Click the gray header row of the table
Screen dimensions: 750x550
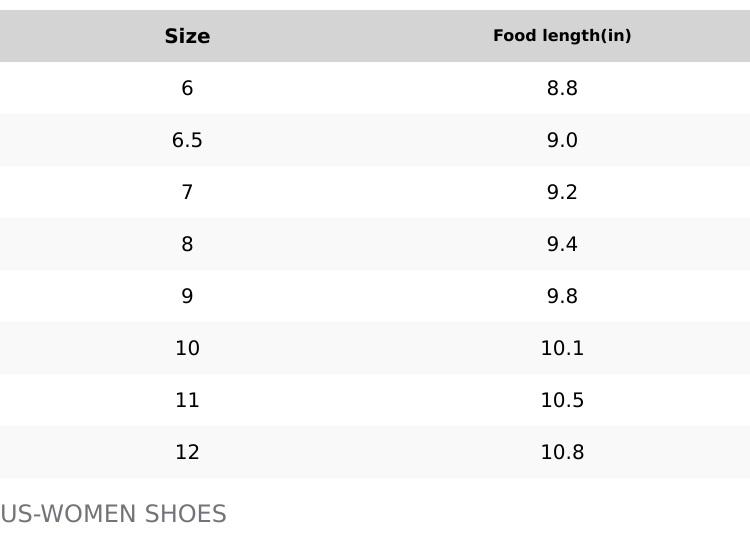click(375, 36)
